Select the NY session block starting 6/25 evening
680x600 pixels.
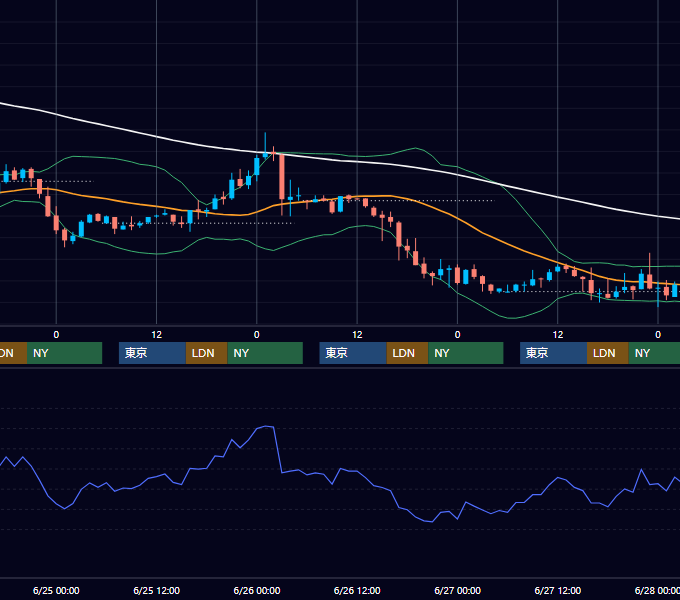(x=265, y=353)
